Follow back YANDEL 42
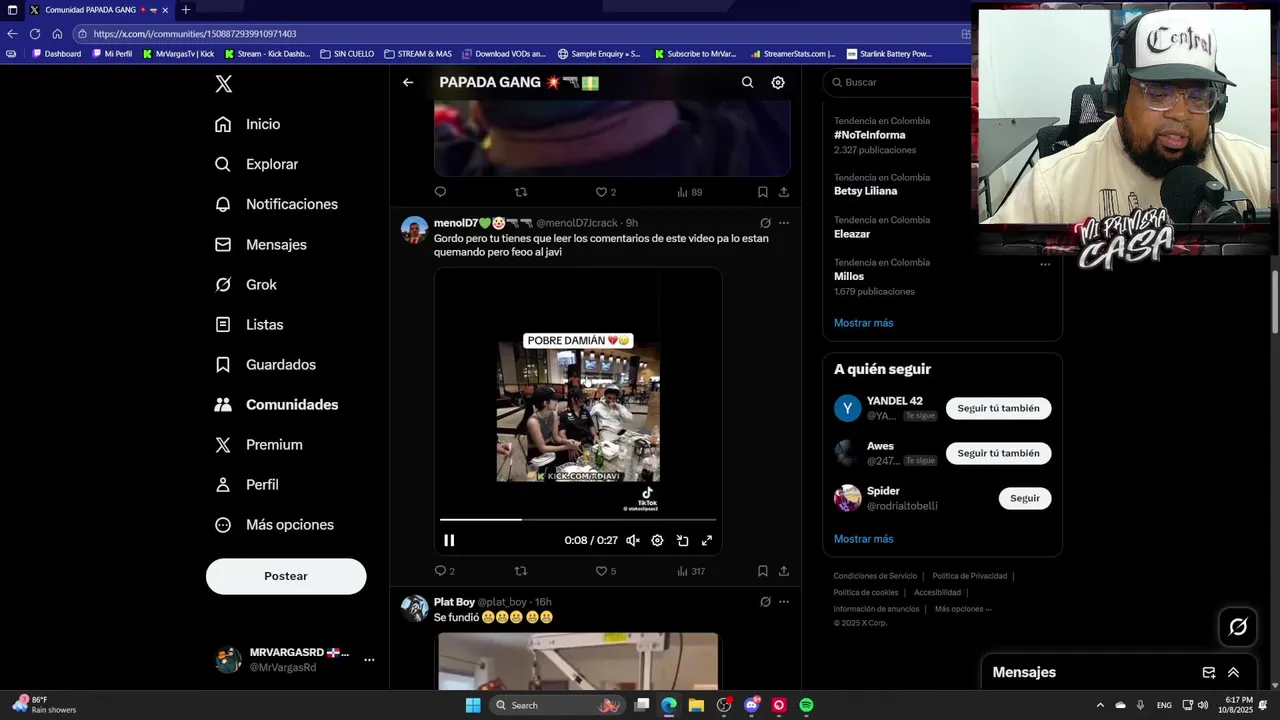This screenshot has height=720, width=1280. click(x=998, y=408)
